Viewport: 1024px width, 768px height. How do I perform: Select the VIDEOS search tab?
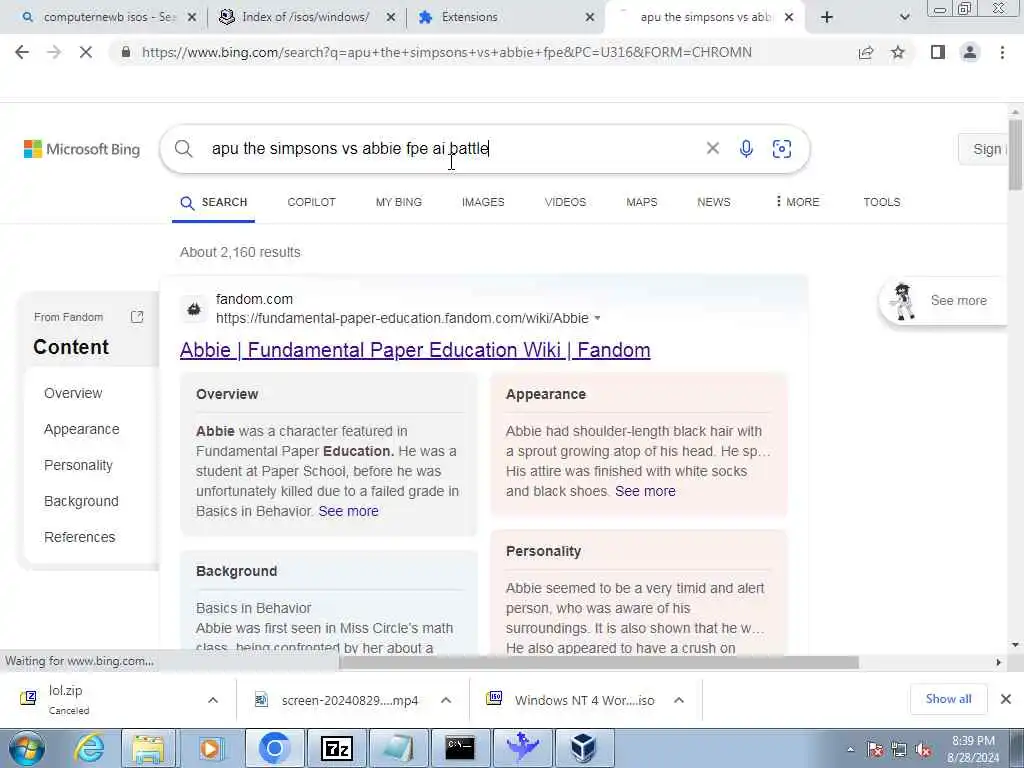[x=566, y=202]
